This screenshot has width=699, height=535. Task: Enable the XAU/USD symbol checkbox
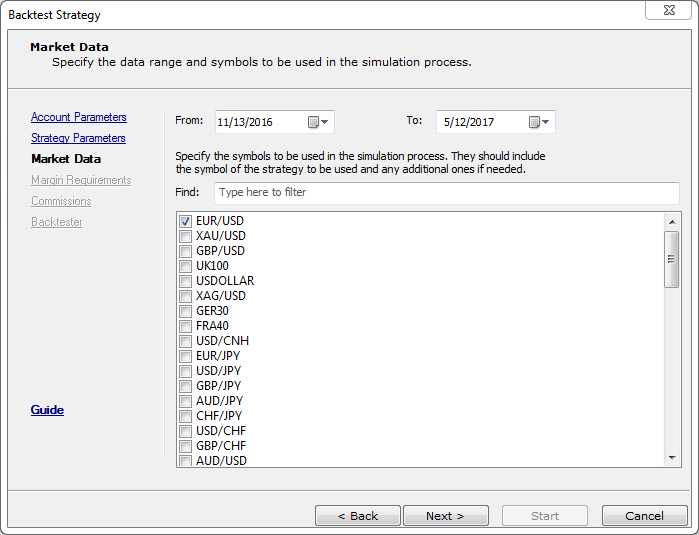tap(185, 236)
